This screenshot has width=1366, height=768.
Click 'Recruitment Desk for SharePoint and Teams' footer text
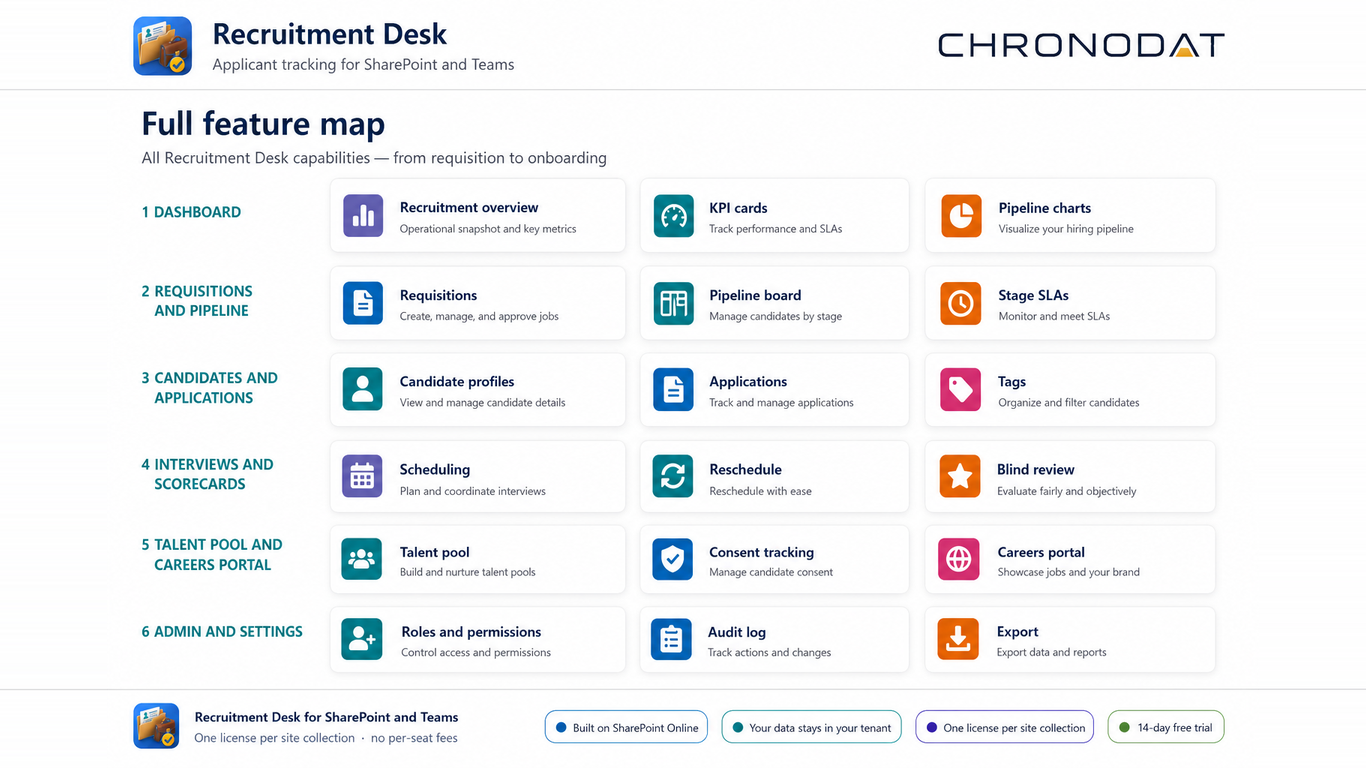coord(326,717)
